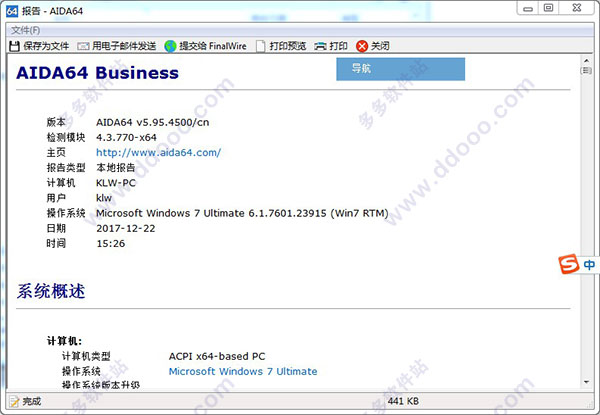Maximize the report window
The image size is (600, 415).
pyautogui.click(x=548, y=8)
